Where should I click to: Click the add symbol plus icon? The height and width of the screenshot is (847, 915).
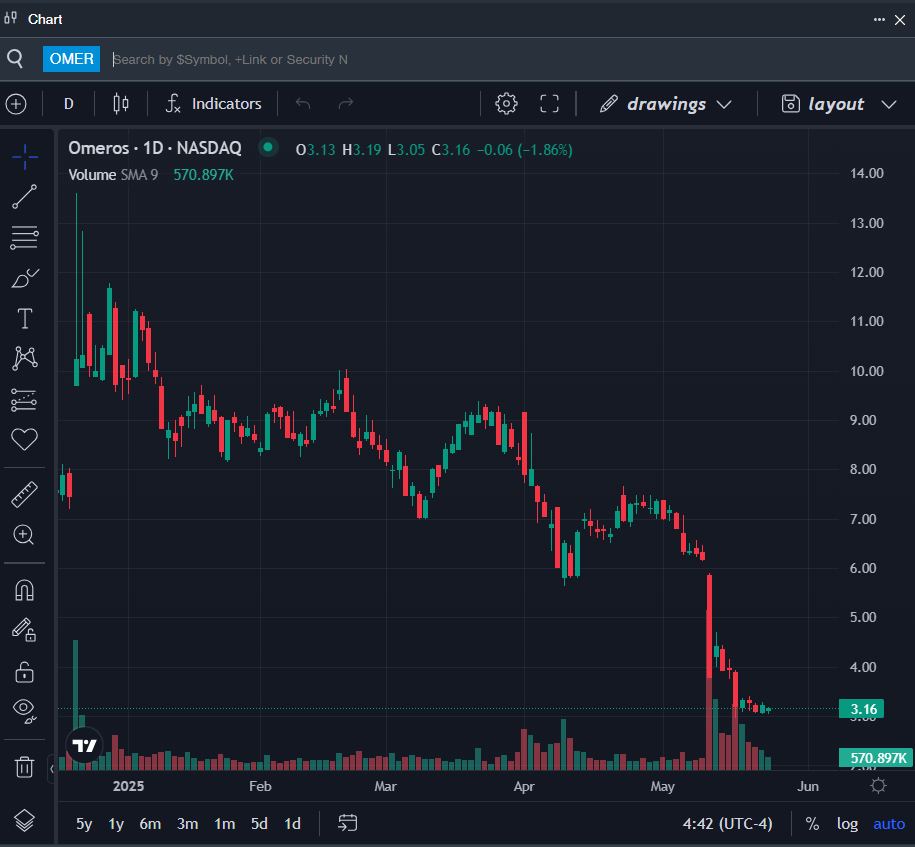(x=16, y=104)
